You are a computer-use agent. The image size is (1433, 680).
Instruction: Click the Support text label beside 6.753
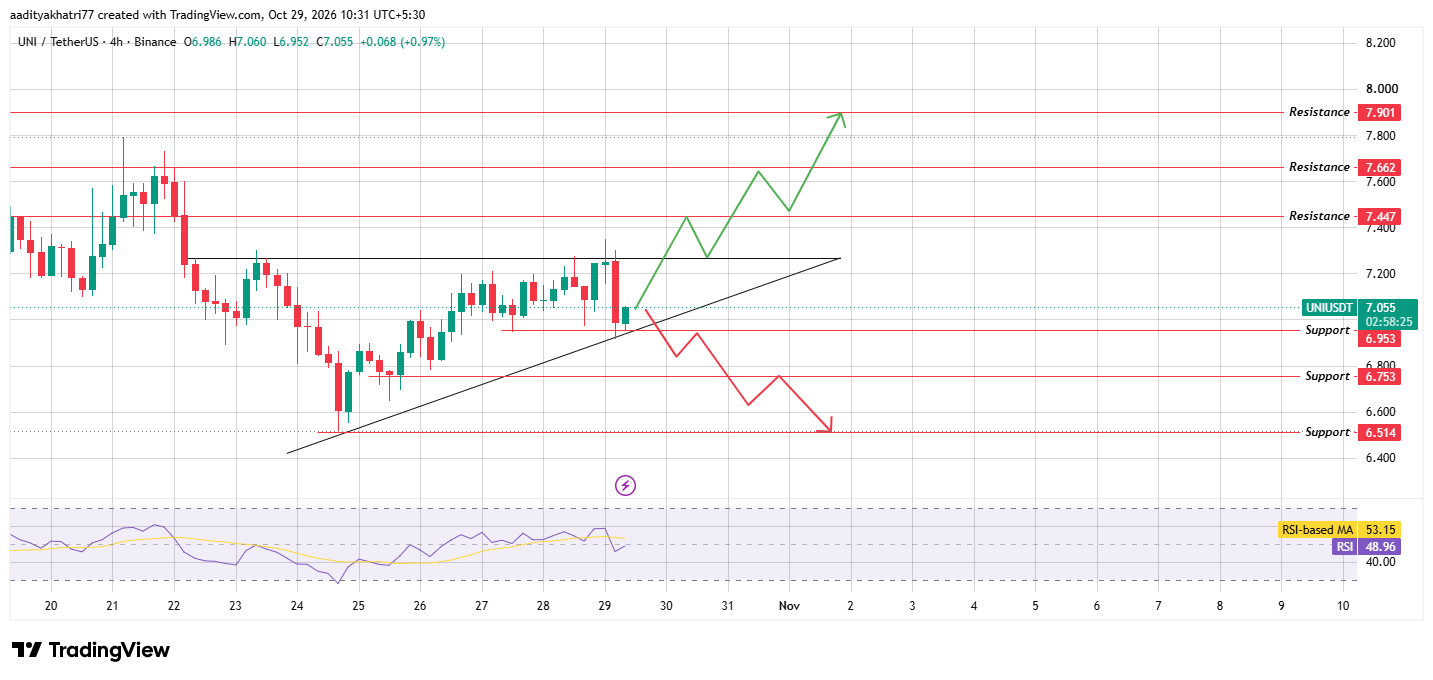click(x=1327, y=376)
